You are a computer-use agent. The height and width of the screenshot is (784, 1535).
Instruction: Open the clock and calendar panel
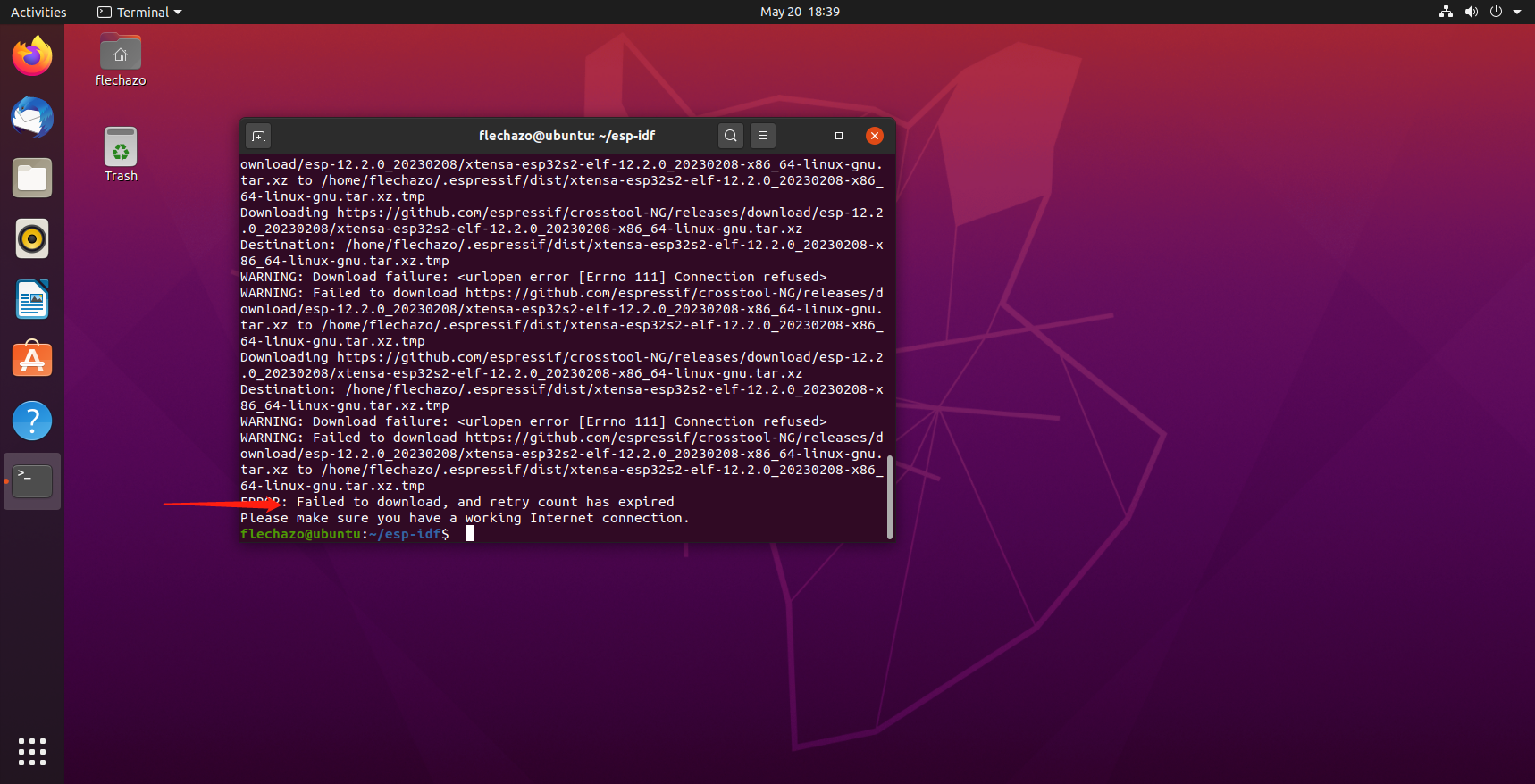(x=800, y=13)
